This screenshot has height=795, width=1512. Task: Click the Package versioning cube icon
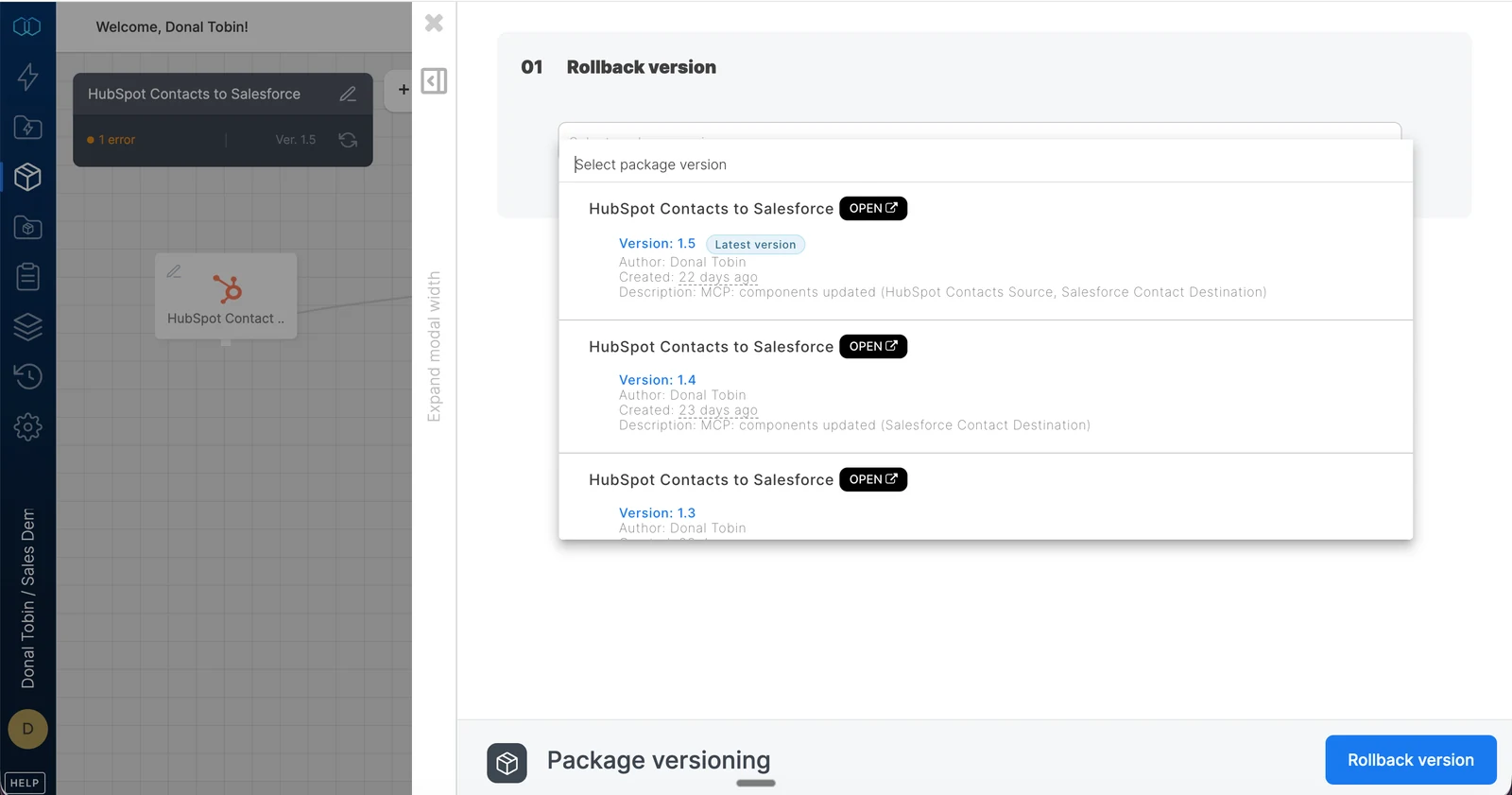click(507, 763)
